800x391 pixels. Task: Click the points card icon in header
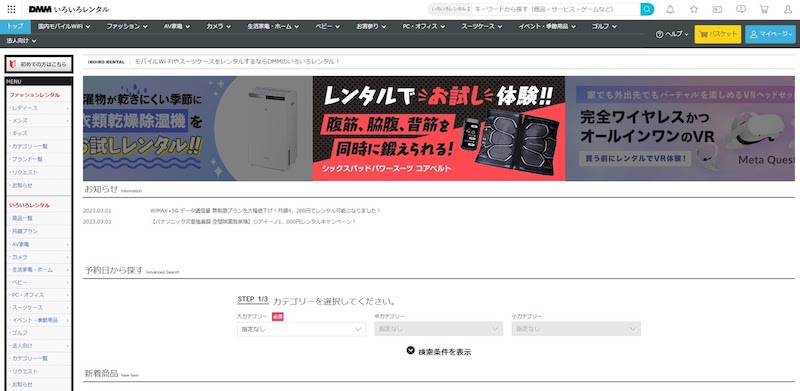click(x=717, y=9)
